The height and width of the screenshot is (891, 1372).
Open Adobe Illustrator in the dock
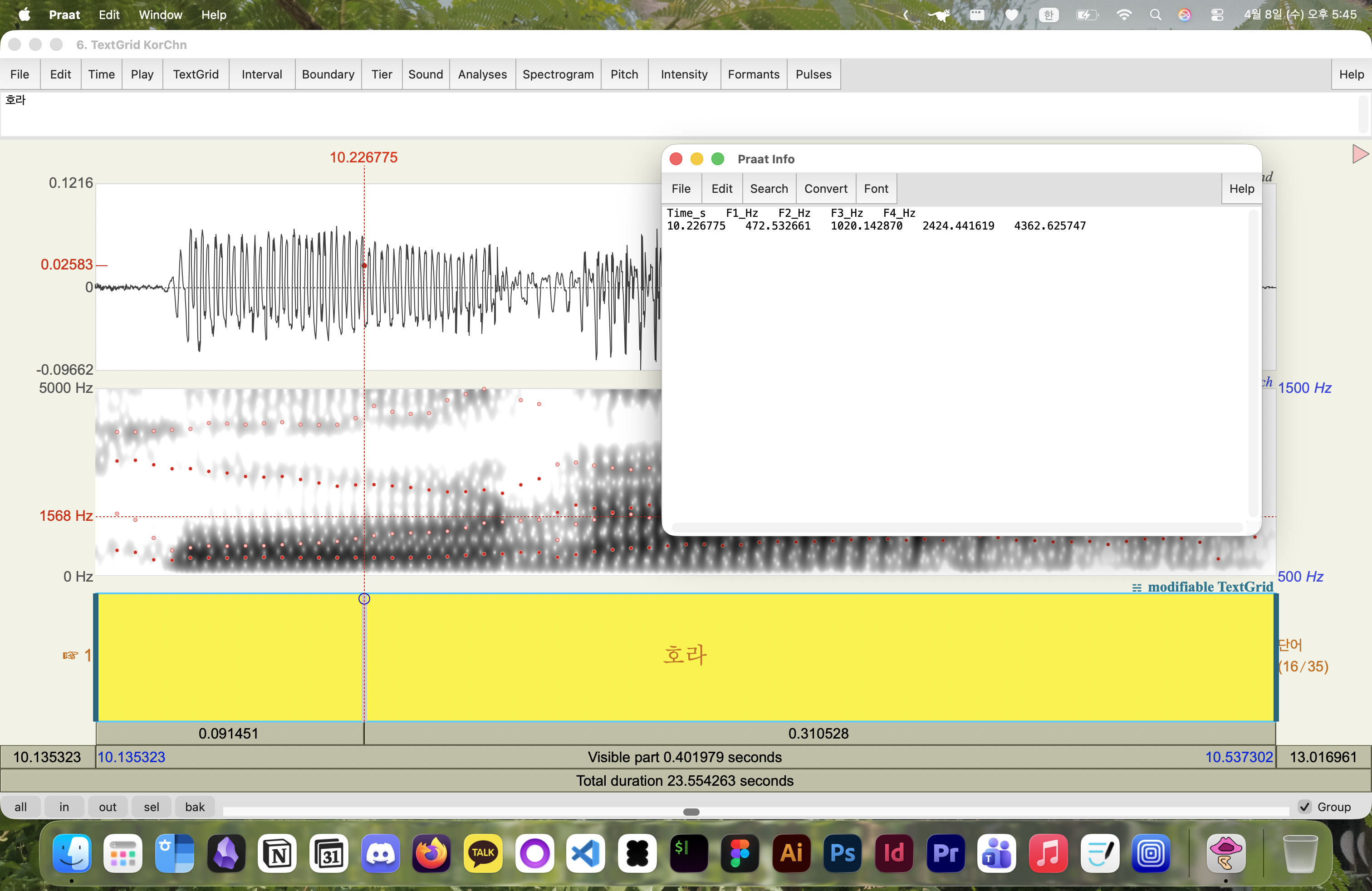pyautogui.click(x=791, y=853)
